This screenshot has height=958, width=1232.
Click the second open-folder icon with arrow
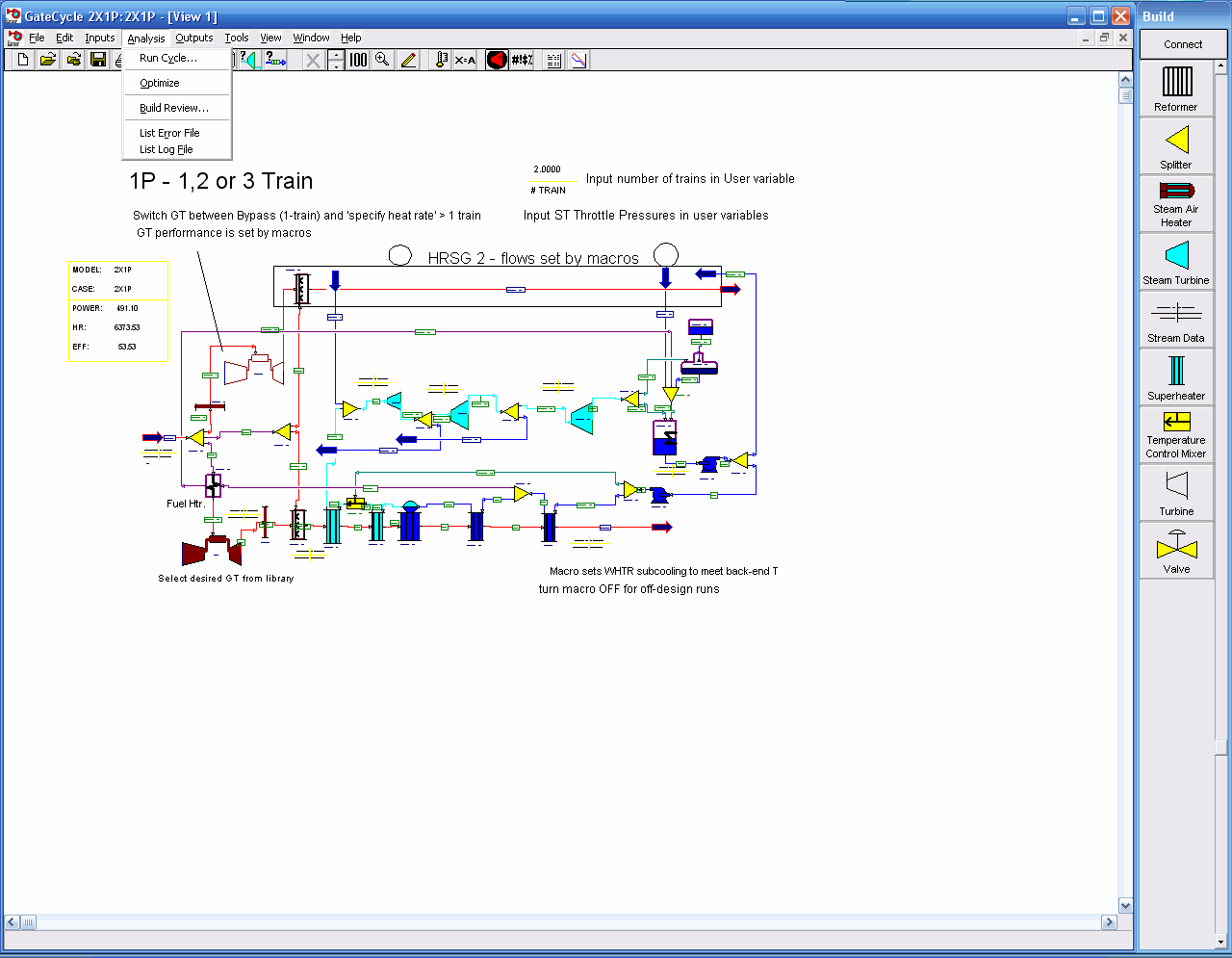(73, 60)
